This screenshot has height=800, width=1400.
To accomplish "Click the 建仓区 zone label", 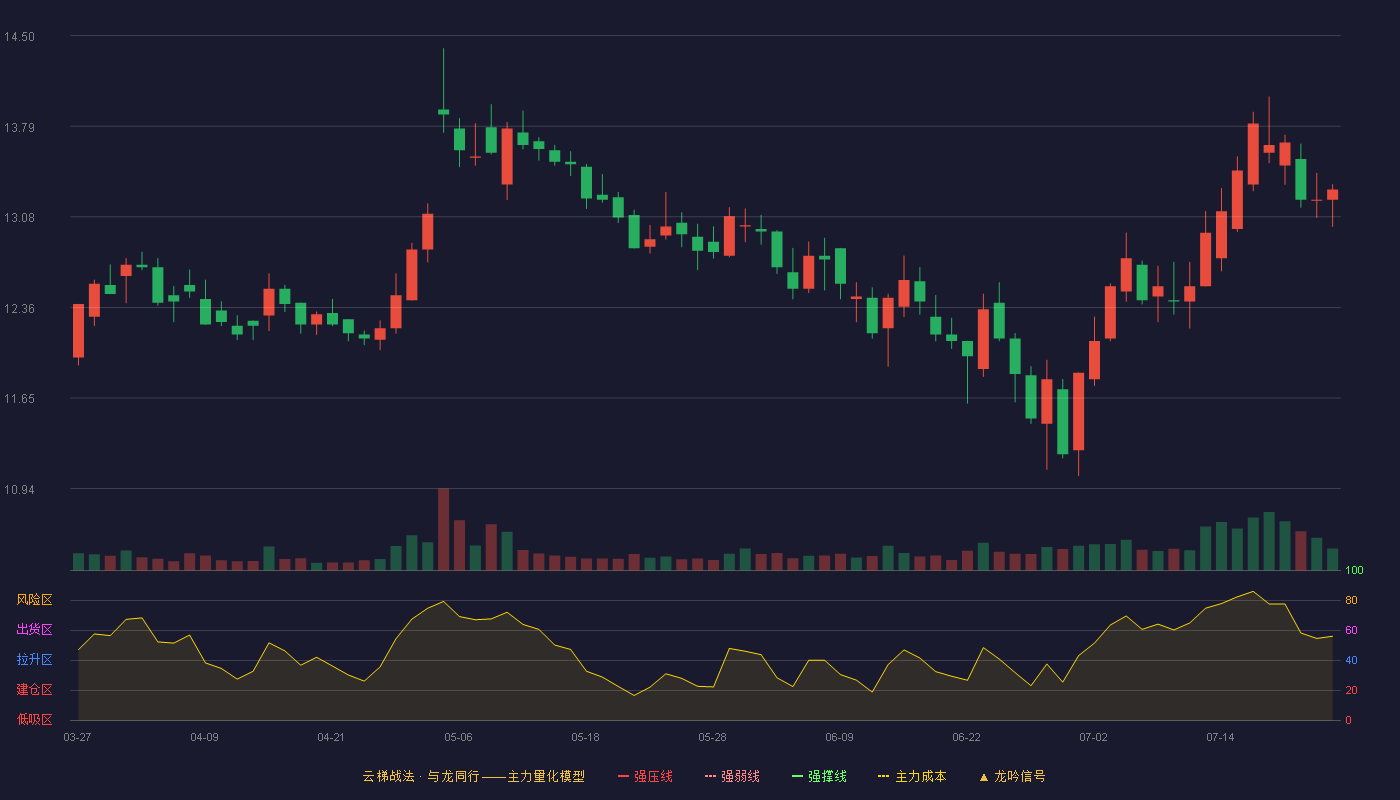I will (34, 690).
